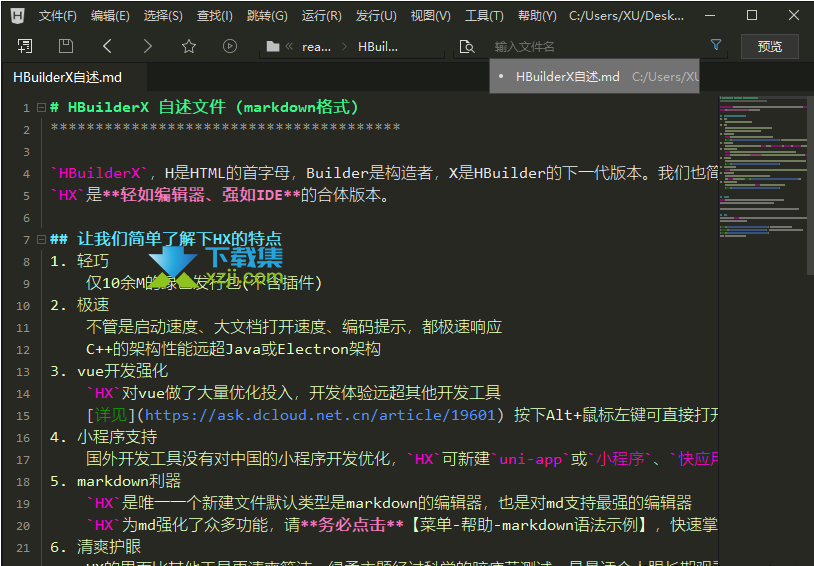This screenshot has width=814, height=566.
Task: Click the '4. 小程序支持' list line
Action: [103, 437]
